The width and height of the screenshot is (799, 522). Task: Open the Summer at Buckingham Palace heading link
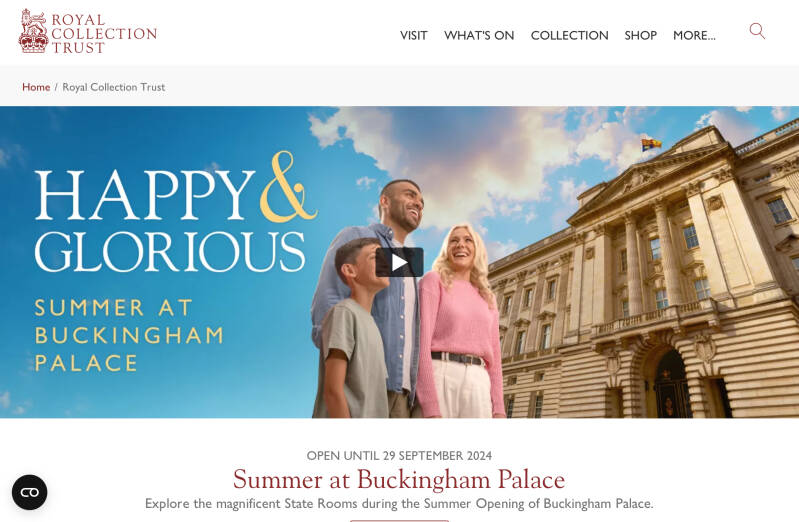point(399,479)
